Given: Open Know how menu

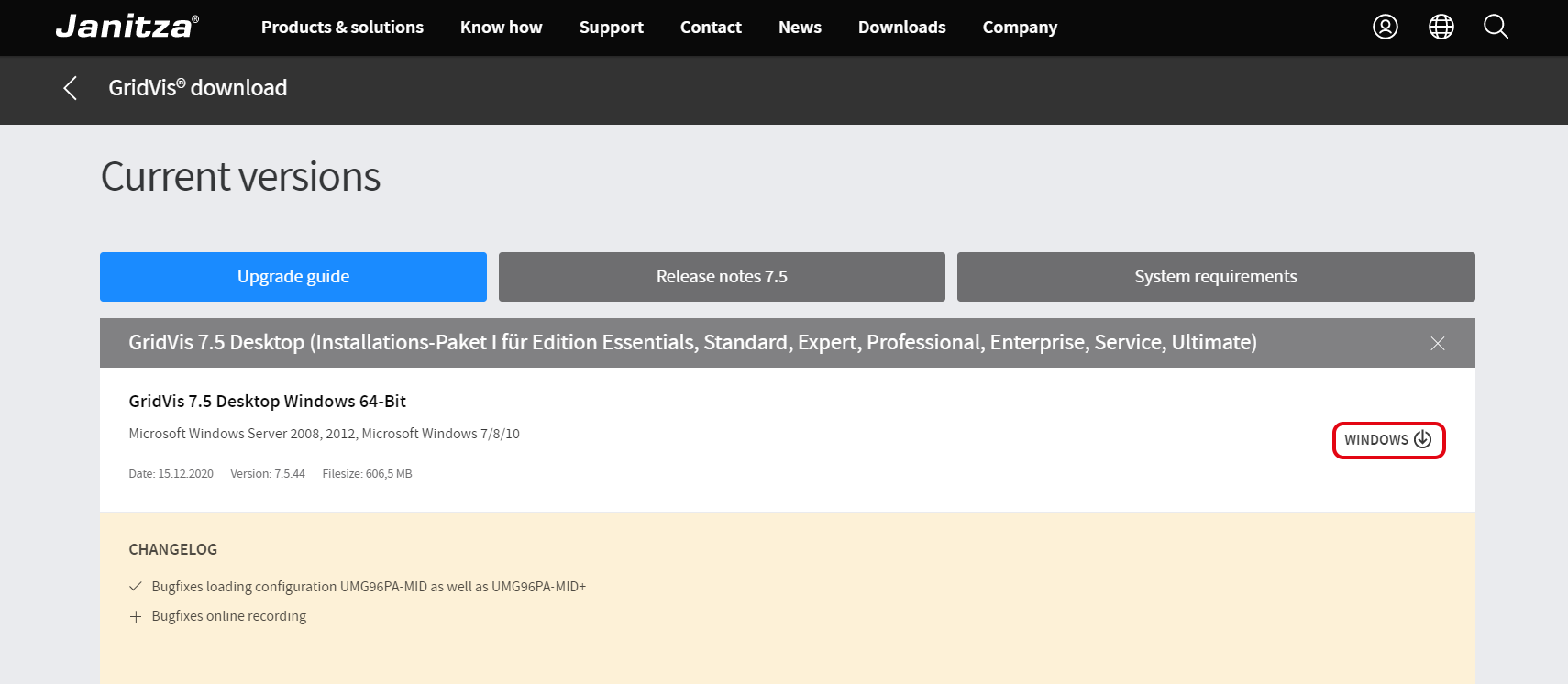Looking at the screenshot, I should click(x=502, y=28).
